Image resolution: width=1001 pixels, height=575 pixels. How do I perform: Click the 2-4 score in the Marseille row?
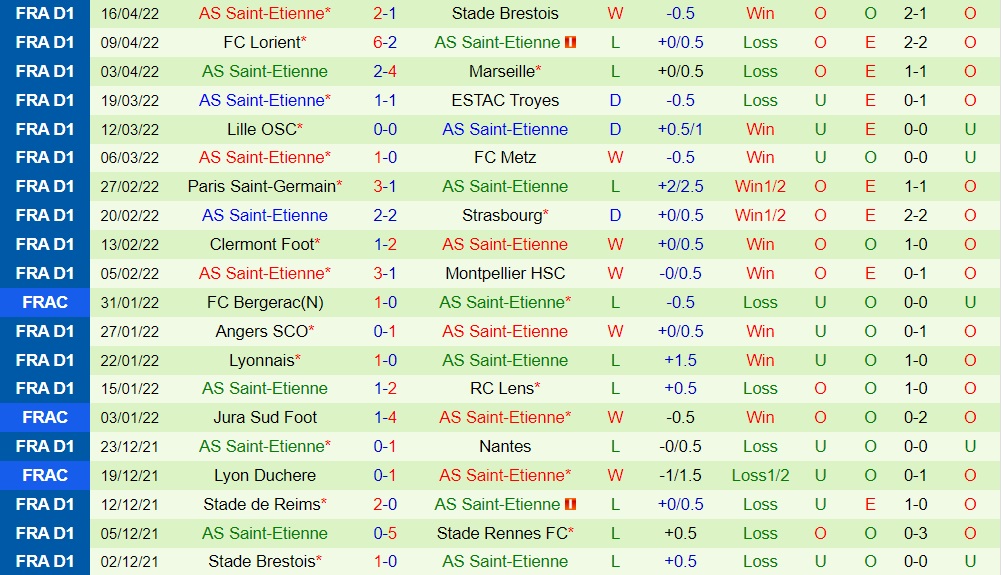[x=385, y=72]
